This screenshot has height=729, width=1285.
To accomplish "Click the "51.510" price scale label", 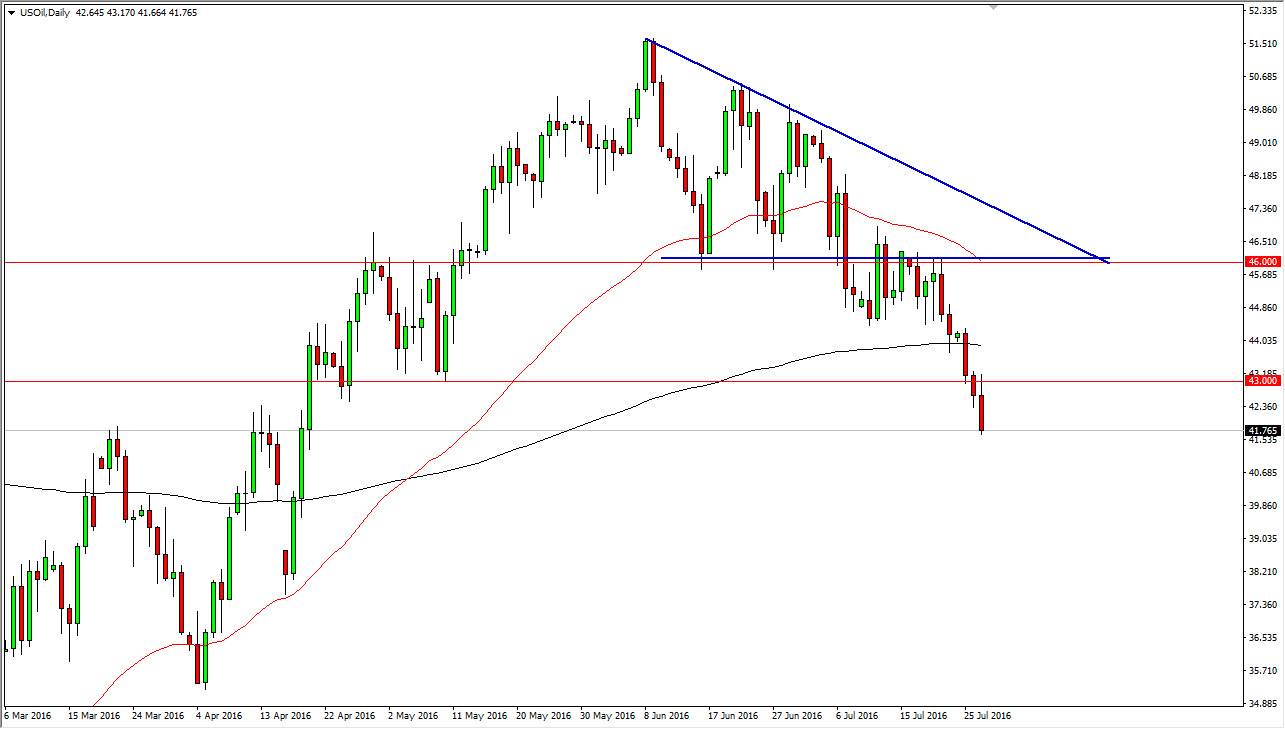I will pyautogui.click(x=1261, y=44).
